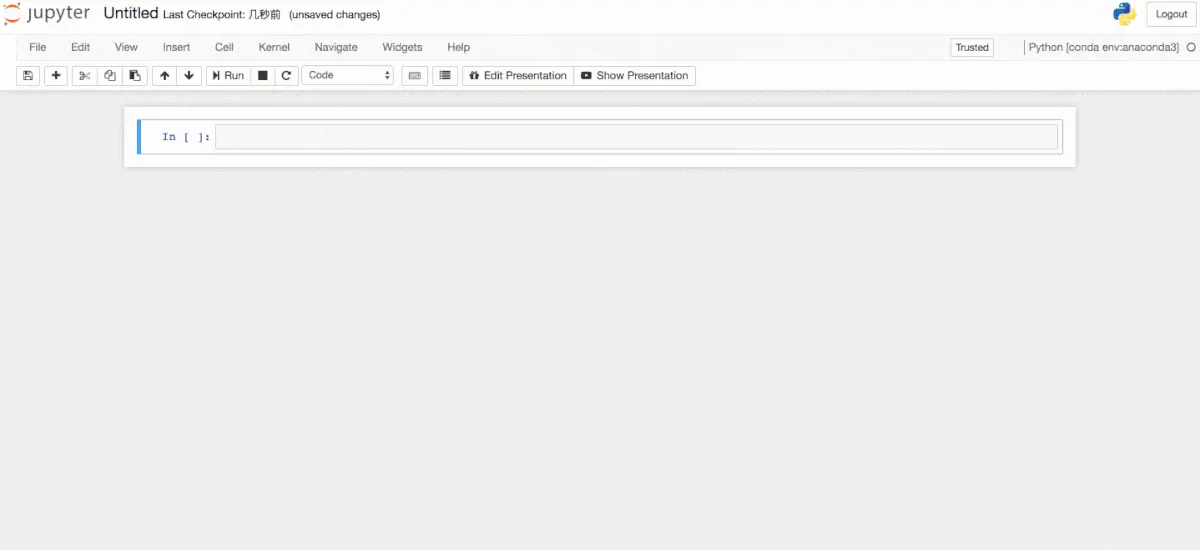Rename the notebook titled Untitled
Image resolution: width=1200 pixels, height=550 pixels.
click(131, 14)
